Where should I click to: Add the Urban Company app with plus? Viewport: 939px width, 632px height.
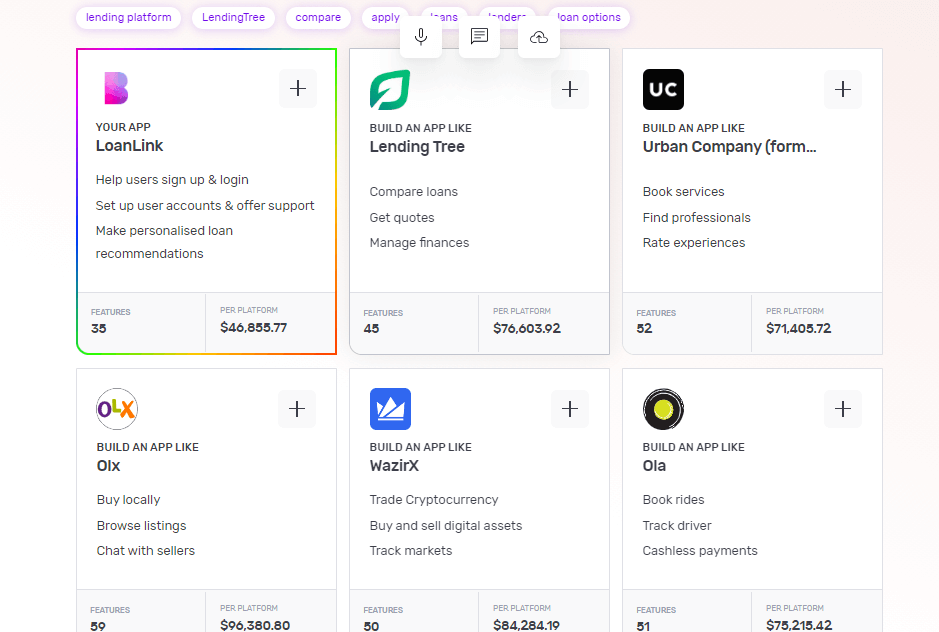(843, 89)
